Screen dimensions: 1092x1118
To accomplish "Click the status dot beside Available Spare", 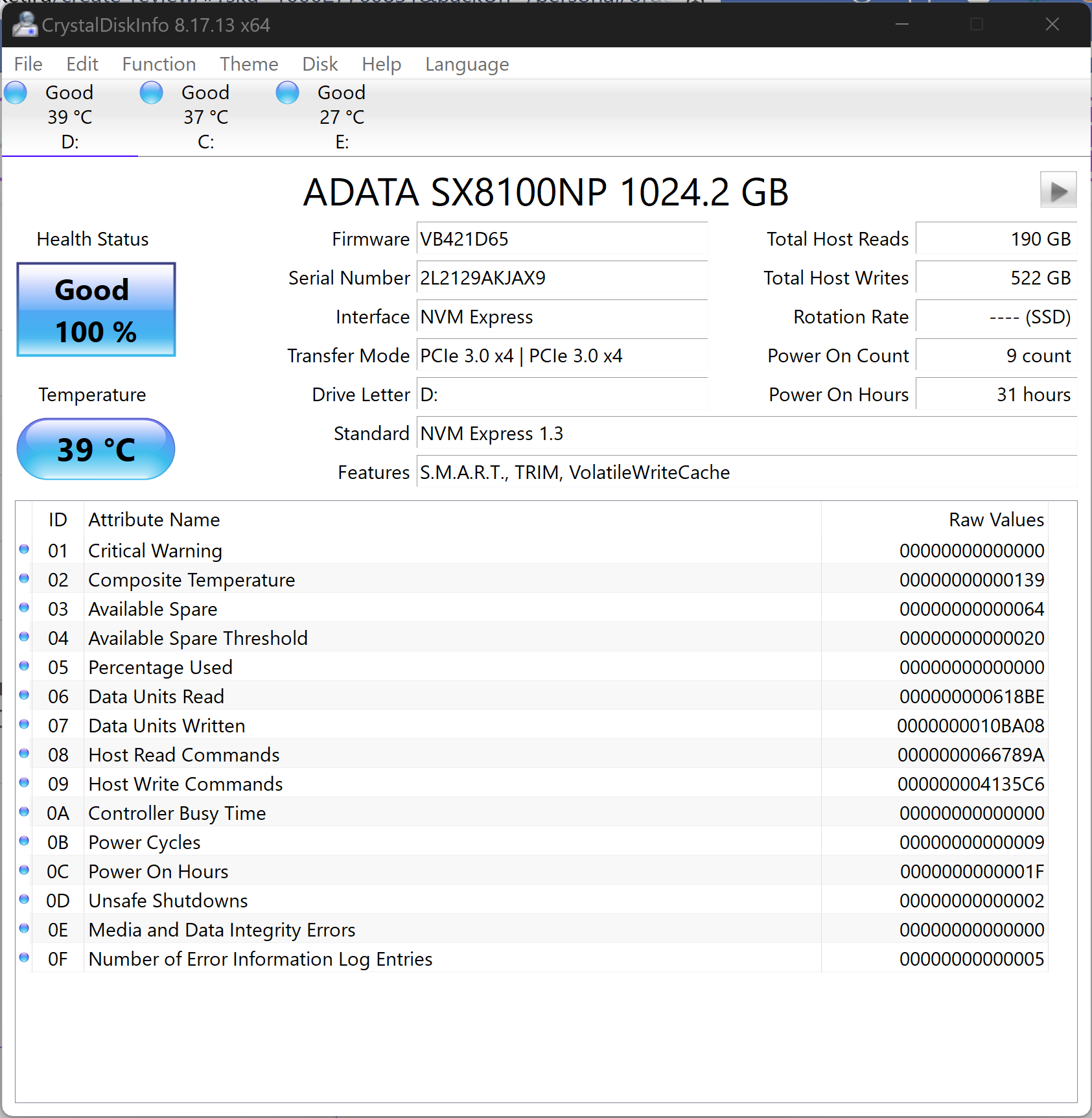I will [24, 609].
